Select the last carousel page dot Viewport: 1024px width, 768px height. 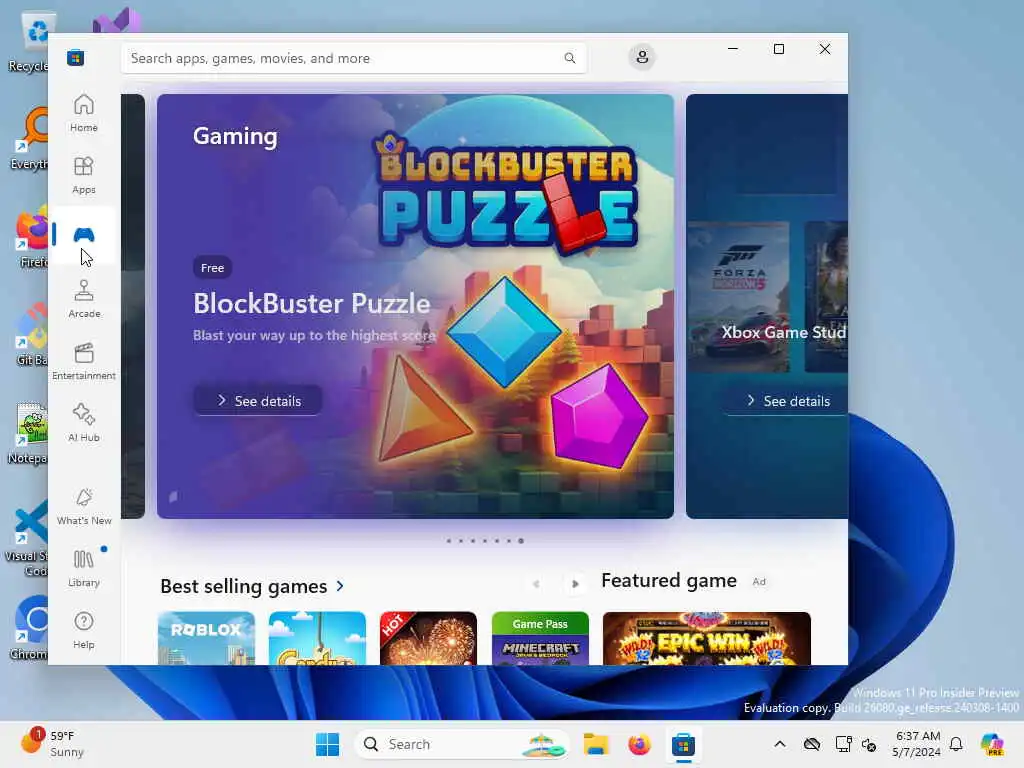point(520,541)
